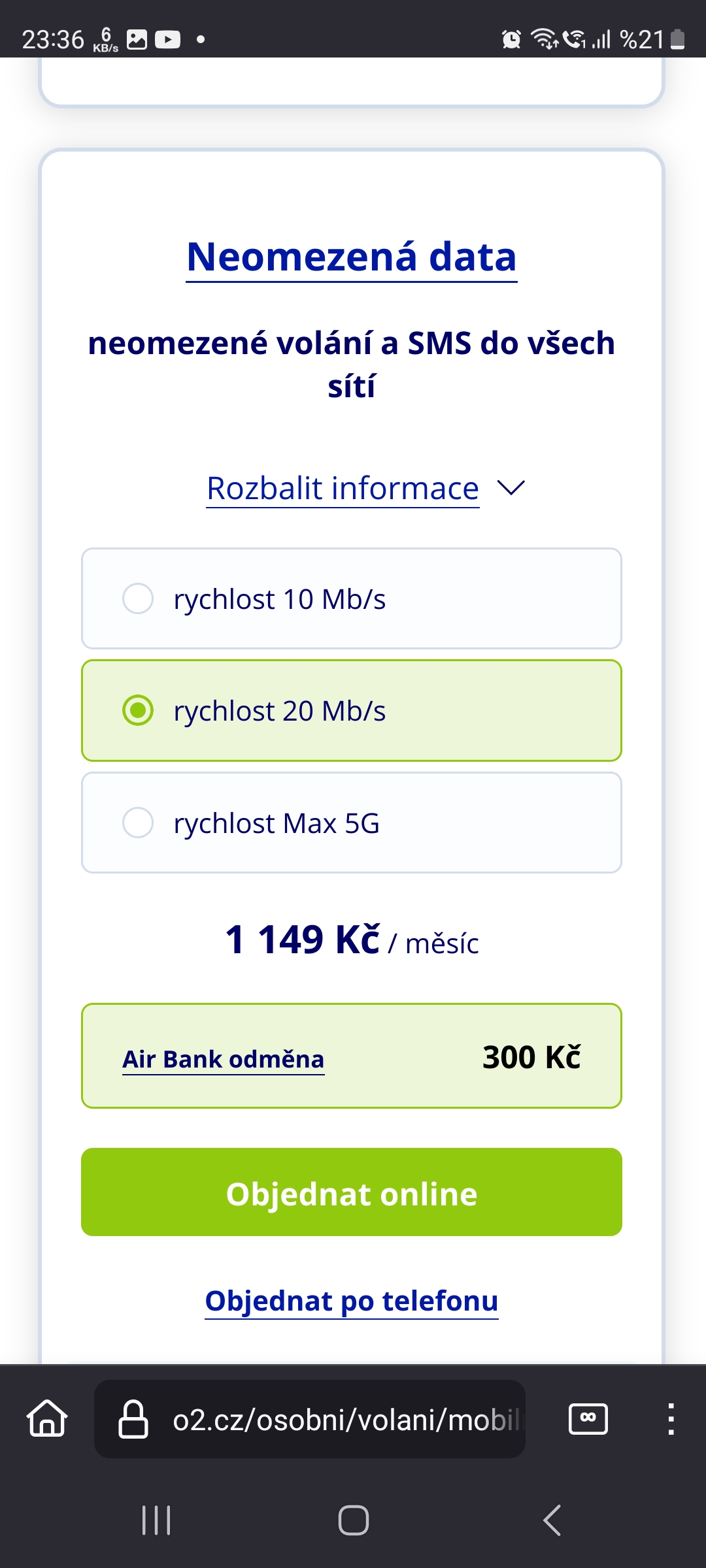Tap the padlock site security icon
This screenshot has height=1568, width=706.
133,1419
